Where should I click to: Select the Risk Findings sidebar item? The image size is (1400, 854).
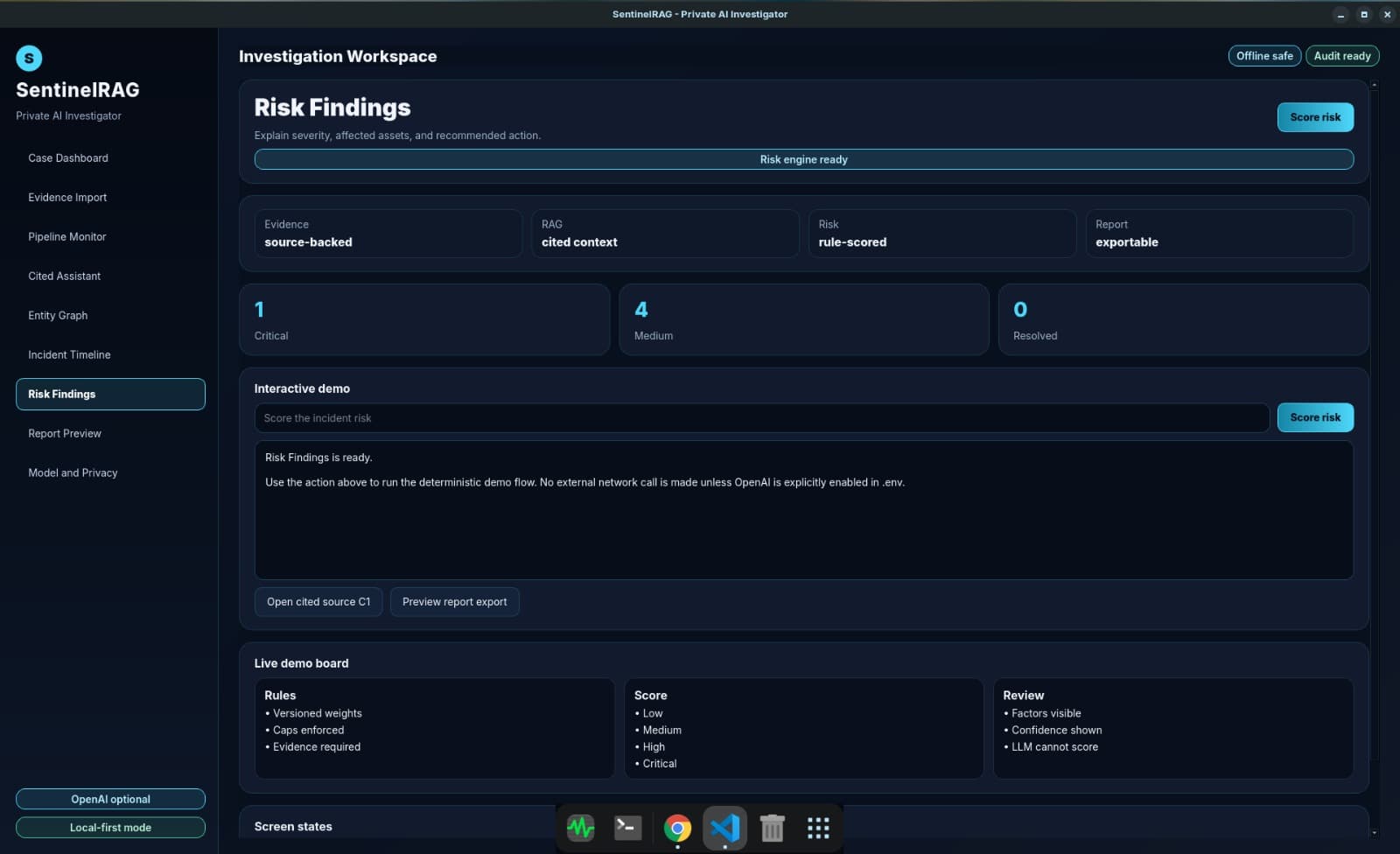click(x=110, y=394)
